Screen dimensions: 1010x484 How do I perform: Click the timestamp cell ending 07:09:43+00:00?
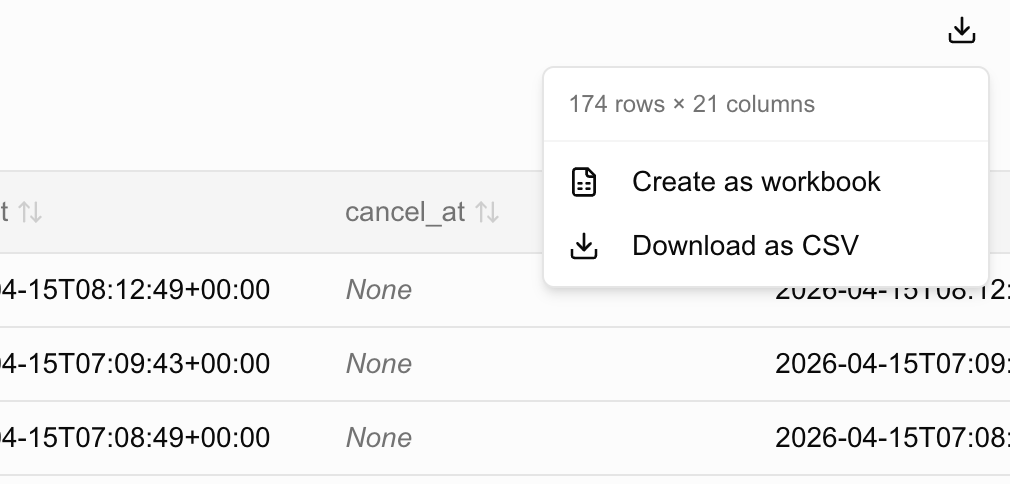(135, 363)
